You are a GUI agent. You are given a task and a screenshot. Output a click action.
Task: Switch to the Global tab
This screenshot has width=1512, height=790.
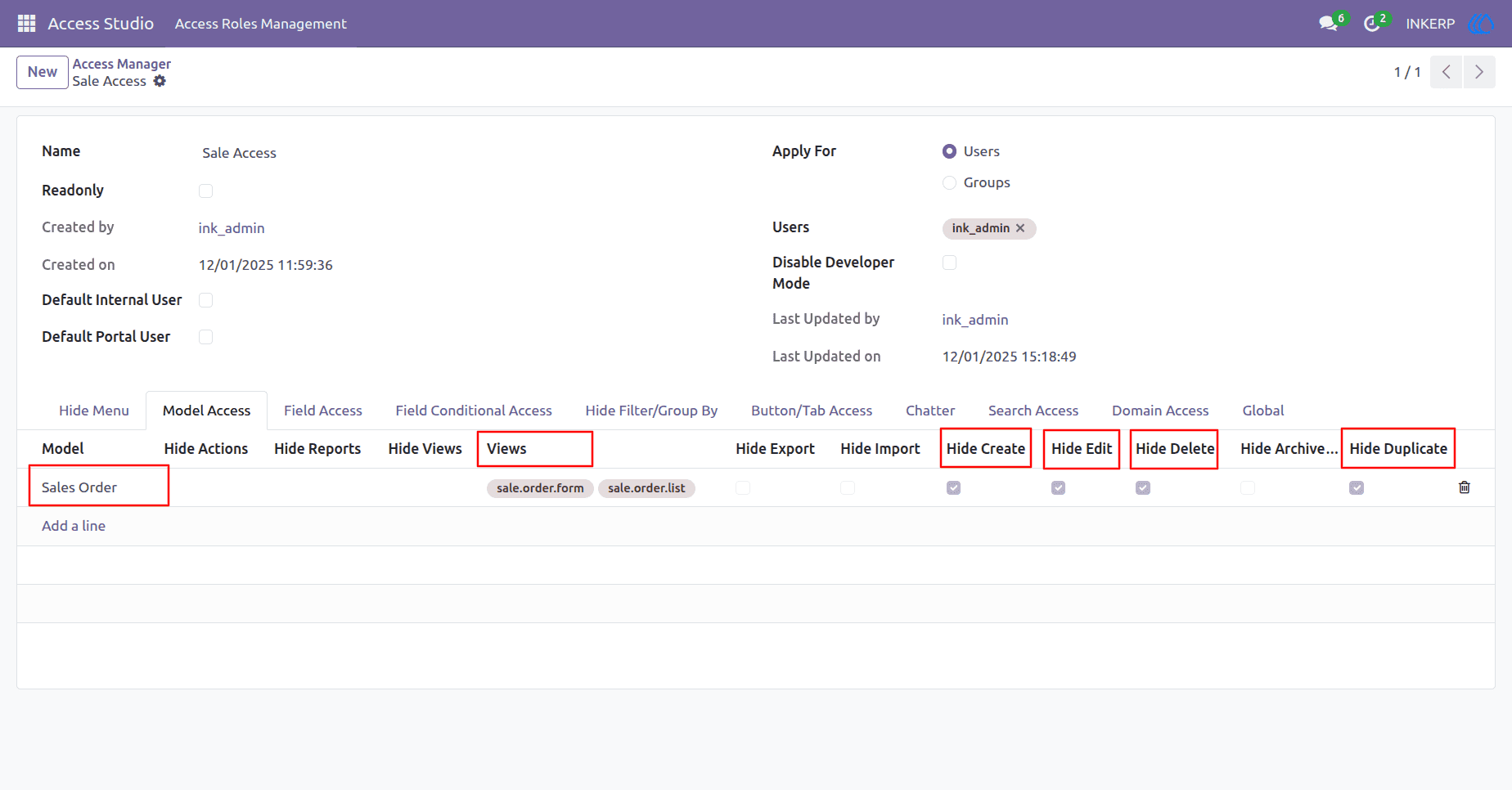(x=1263, y=411)
